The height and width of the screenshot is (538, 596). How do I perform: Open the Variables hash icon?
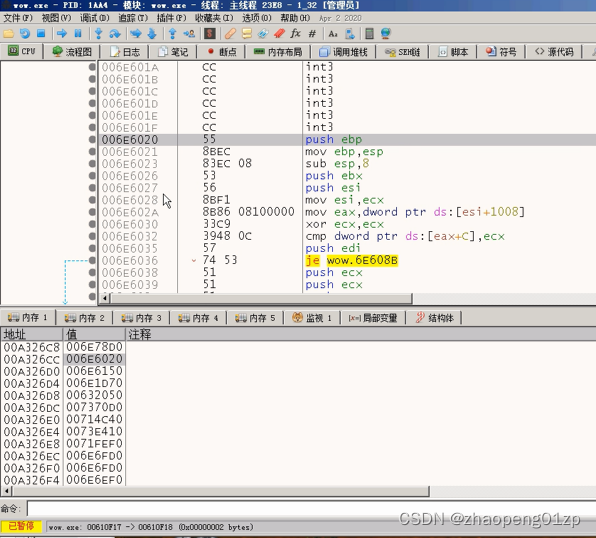[312, 33]
